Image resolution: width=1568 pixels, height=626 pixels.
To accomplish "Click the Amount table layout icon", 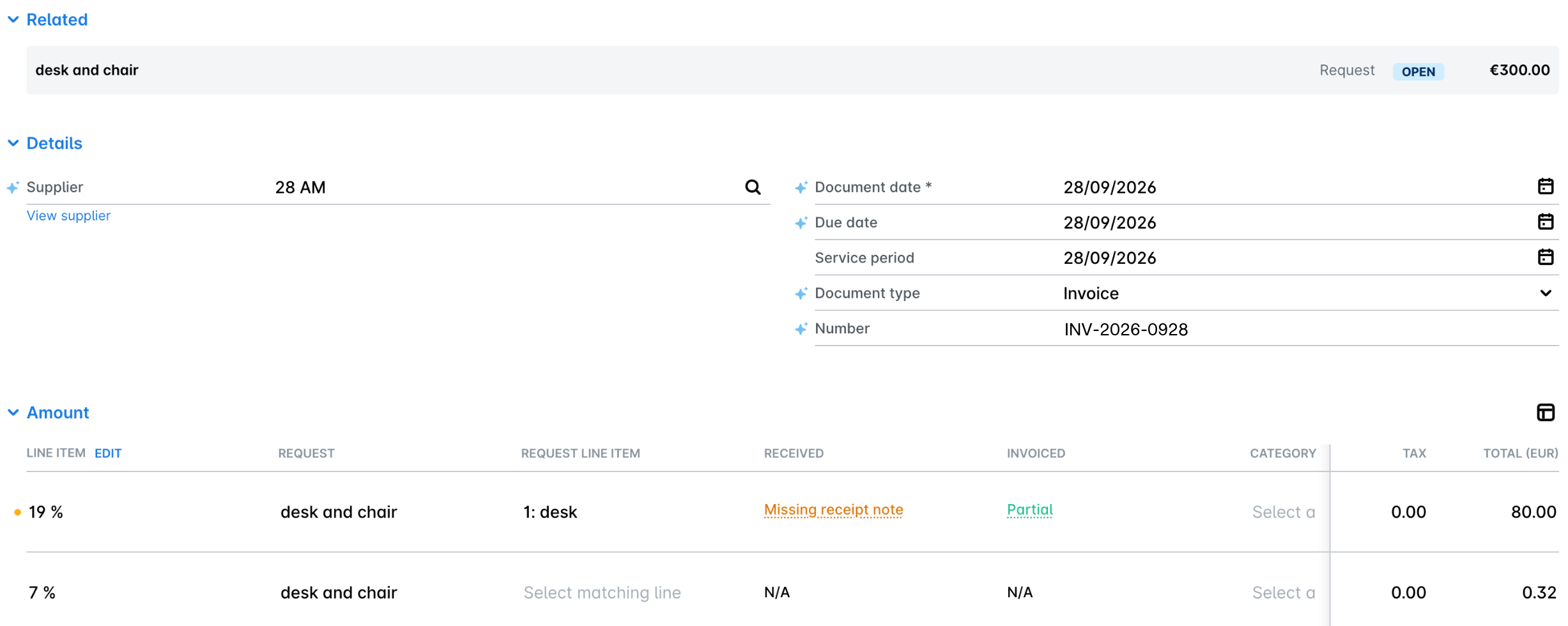I will [x=1545, y=413].
